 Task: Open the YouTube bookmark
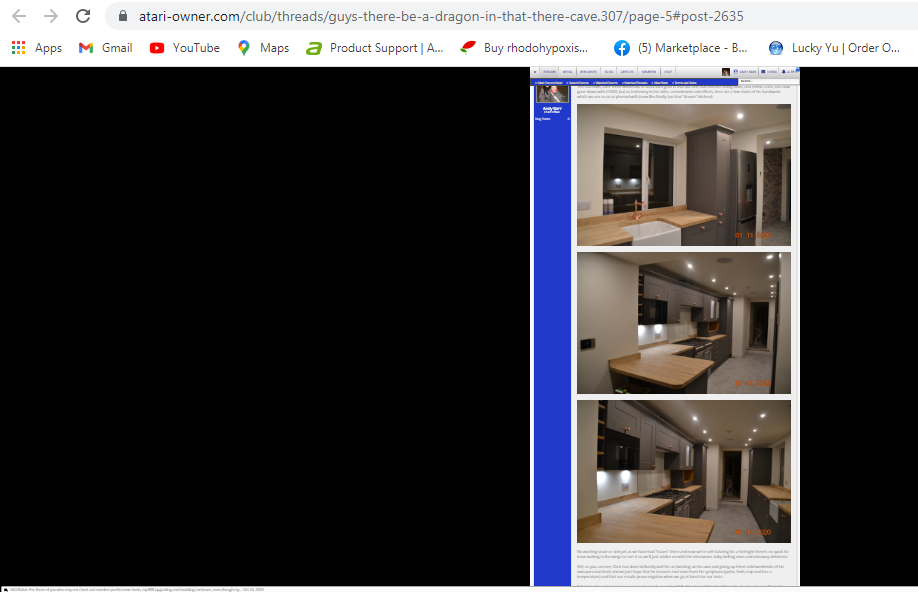[x=184, y=48]
